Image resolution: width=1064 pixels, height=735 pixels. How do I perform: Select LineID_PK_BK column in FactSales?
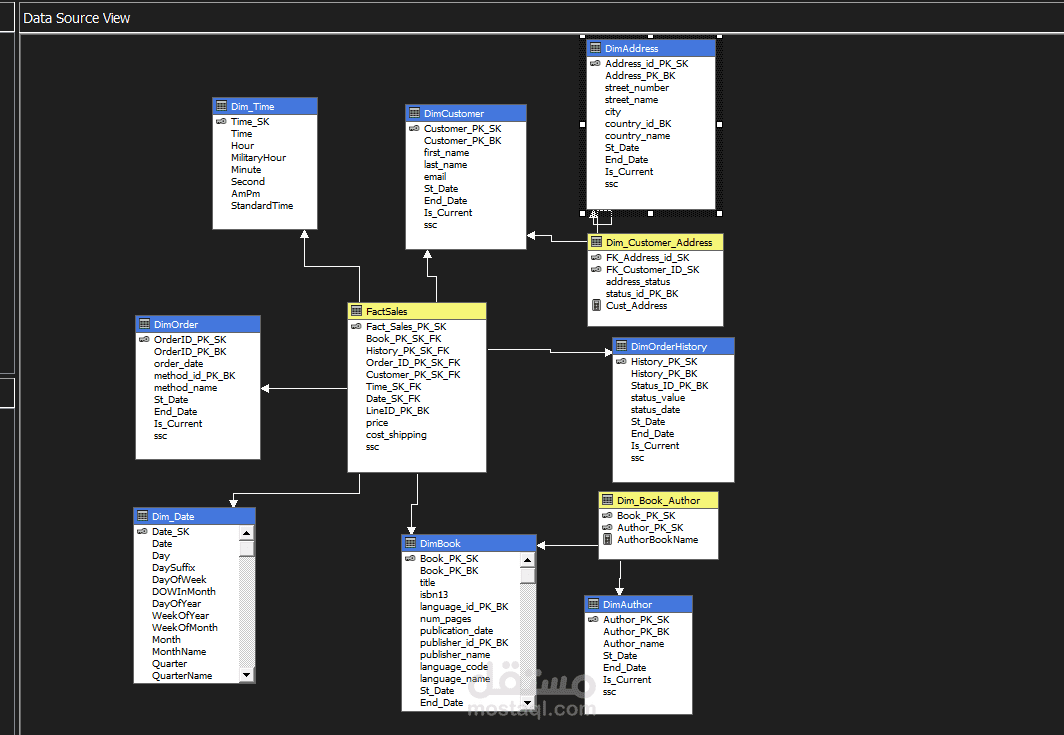coord(398,411)
